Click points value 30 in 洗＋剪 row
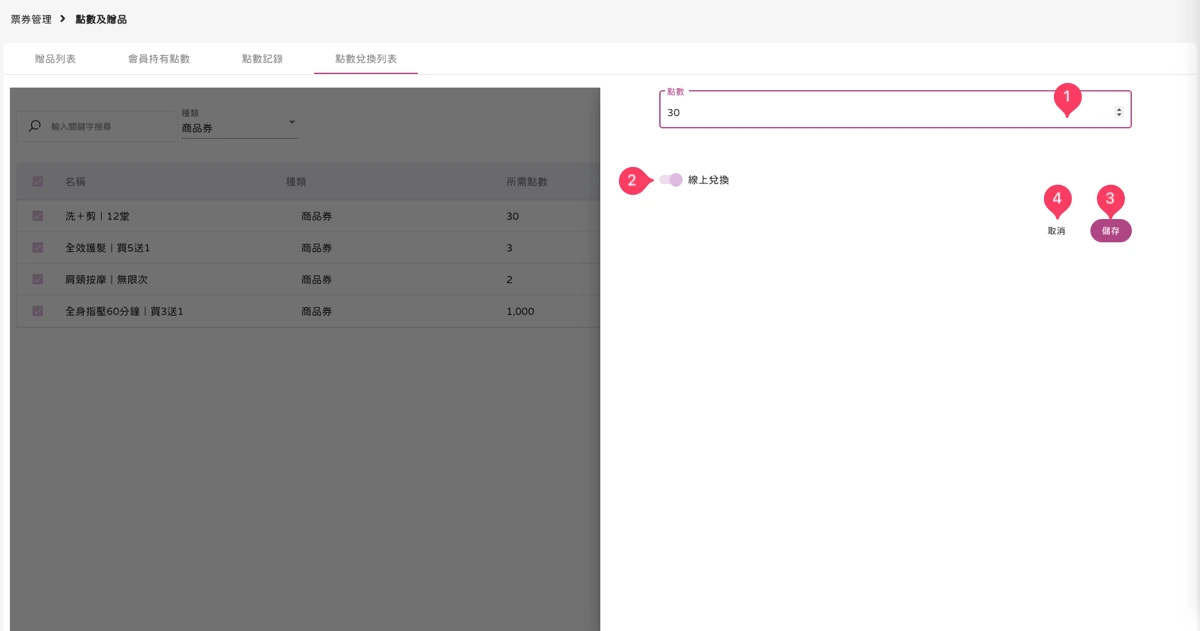 512,216
